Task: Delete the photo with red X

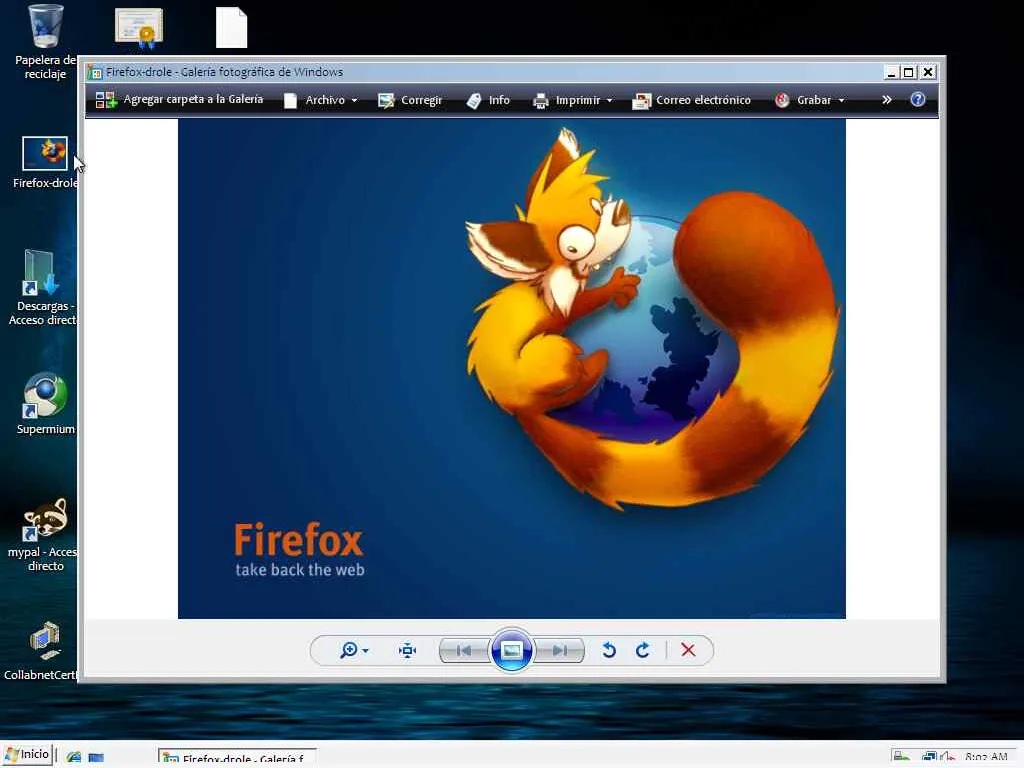Action: (688, 650)
